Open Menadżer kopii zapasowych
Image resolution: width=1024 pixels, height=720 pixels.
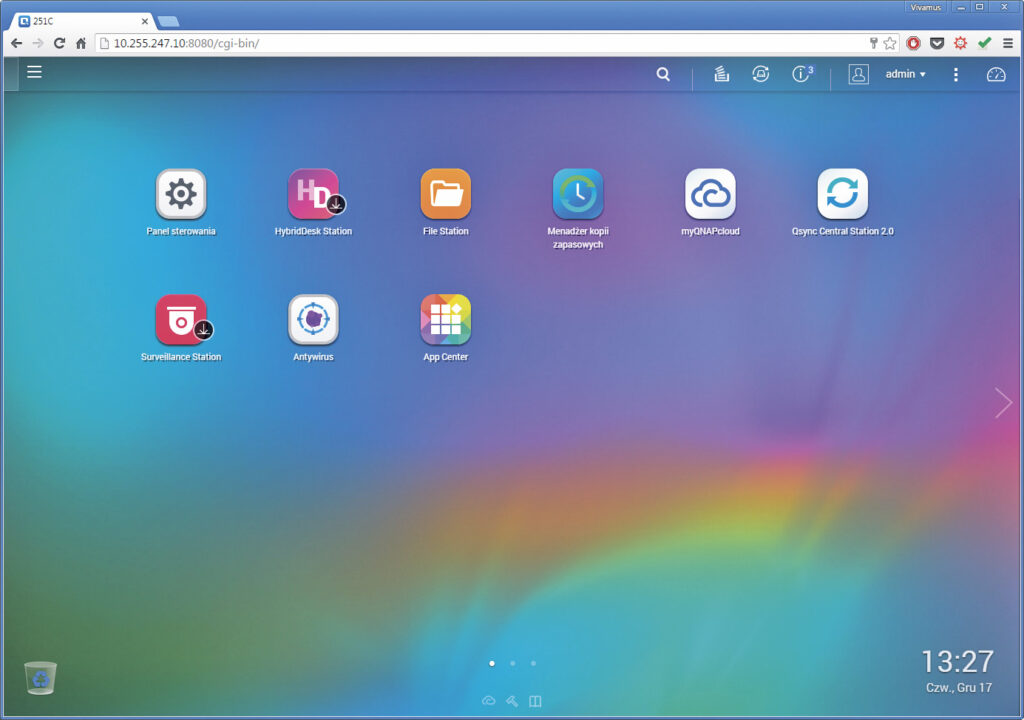click(577, 194)
